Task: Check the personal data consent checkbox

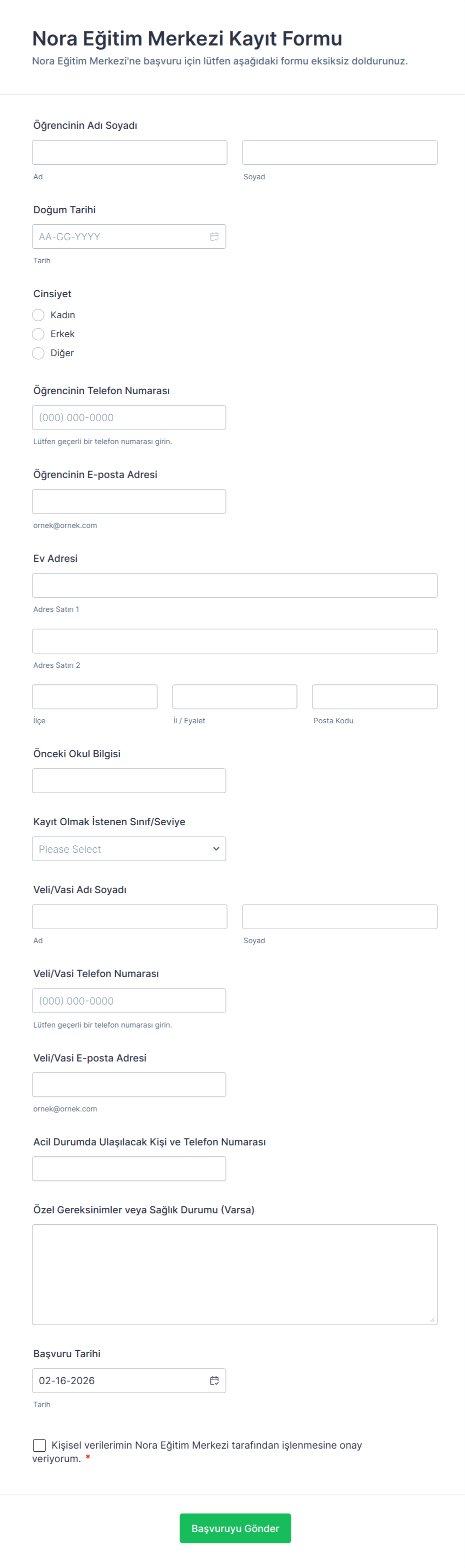Action: pos(39,1445)
